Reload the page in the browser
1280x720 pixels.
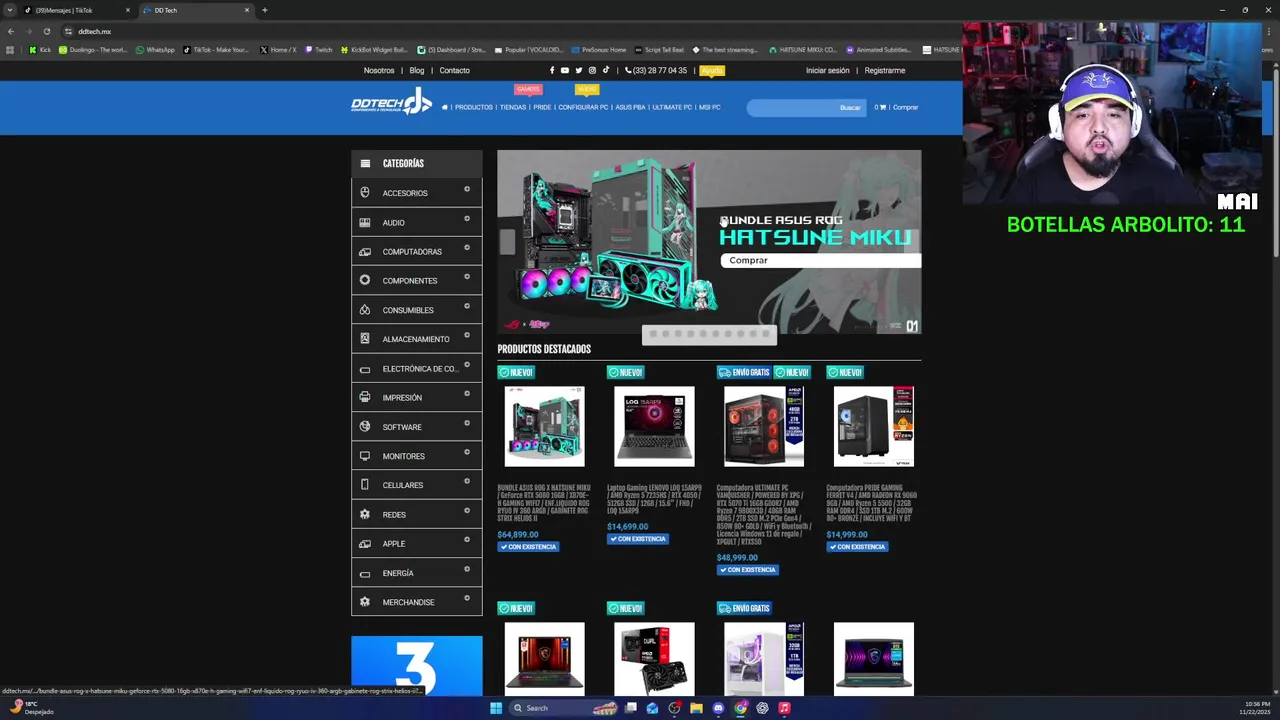pos(46,31)
